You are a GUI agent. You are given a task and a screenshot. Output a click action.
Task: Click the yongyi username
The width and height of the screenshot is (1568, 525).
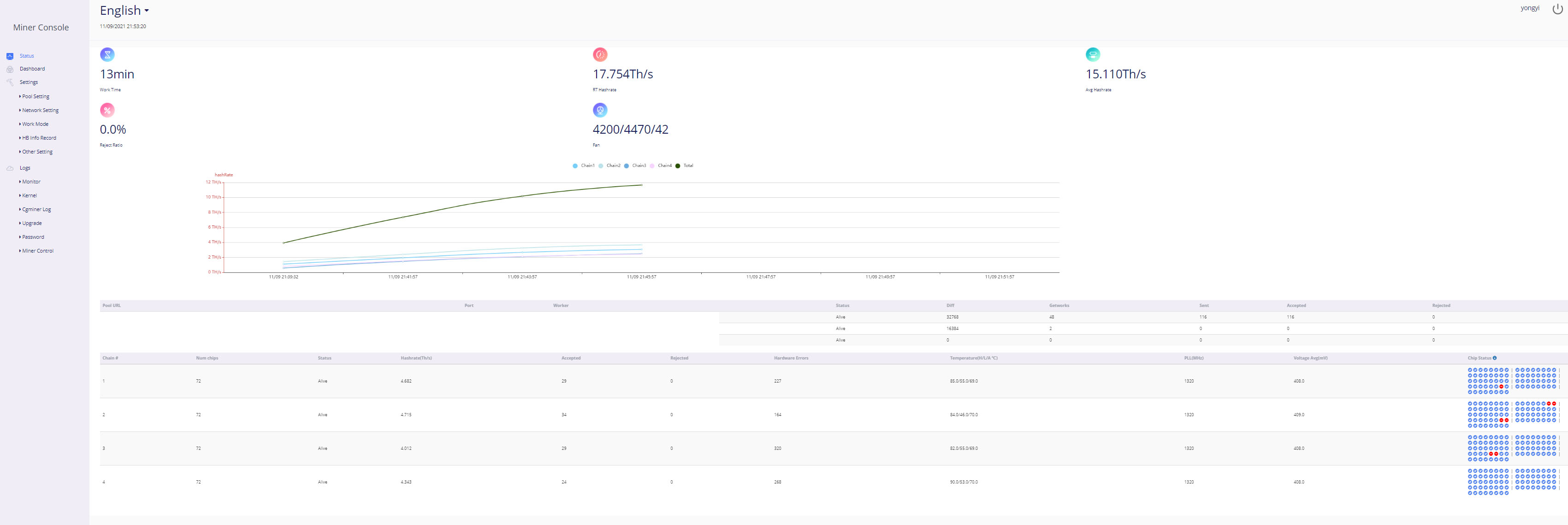(1530, 8)
